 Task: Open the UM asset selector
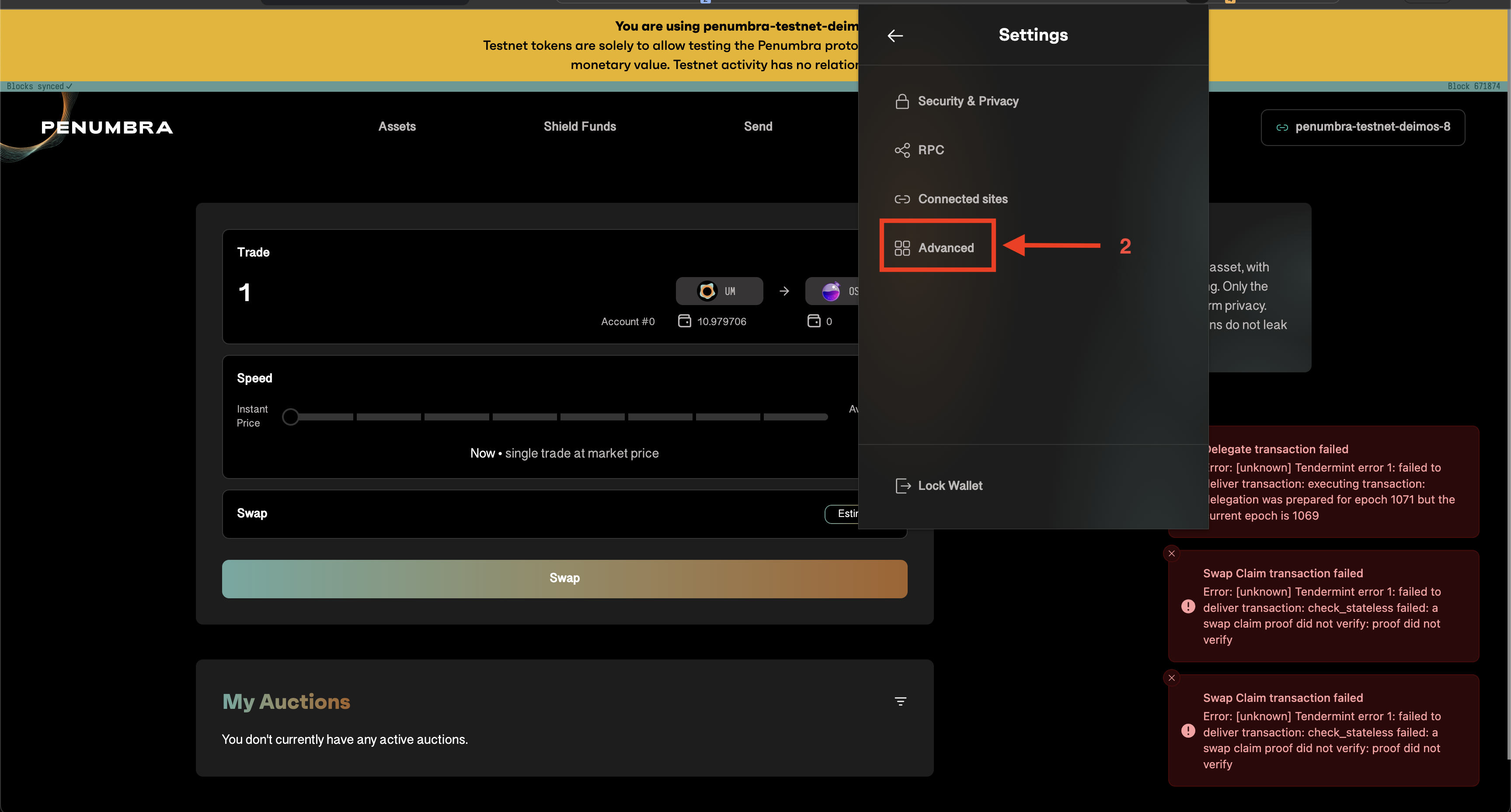[x=719, y=291]
